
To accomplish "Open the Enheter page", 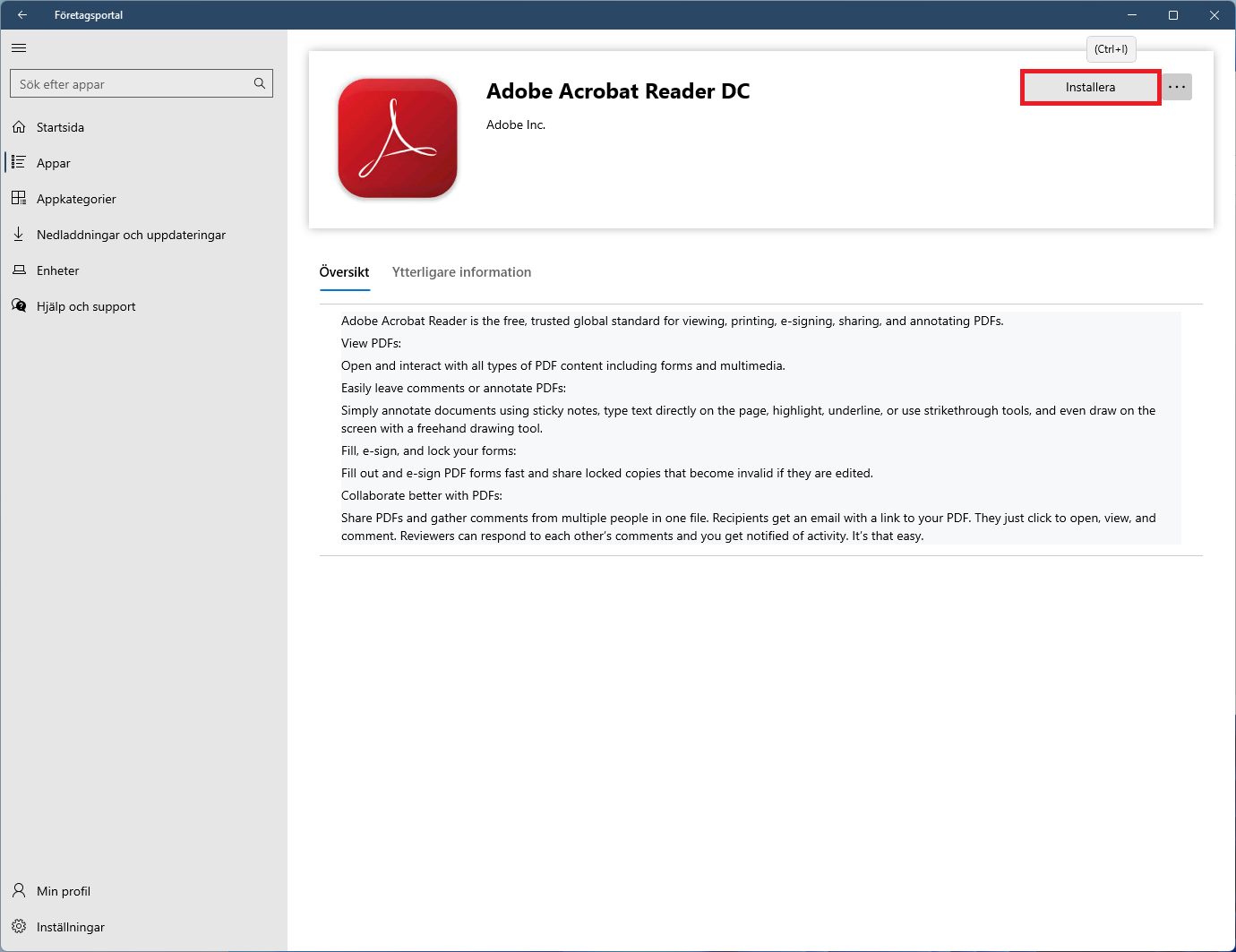I will point(144,270).
